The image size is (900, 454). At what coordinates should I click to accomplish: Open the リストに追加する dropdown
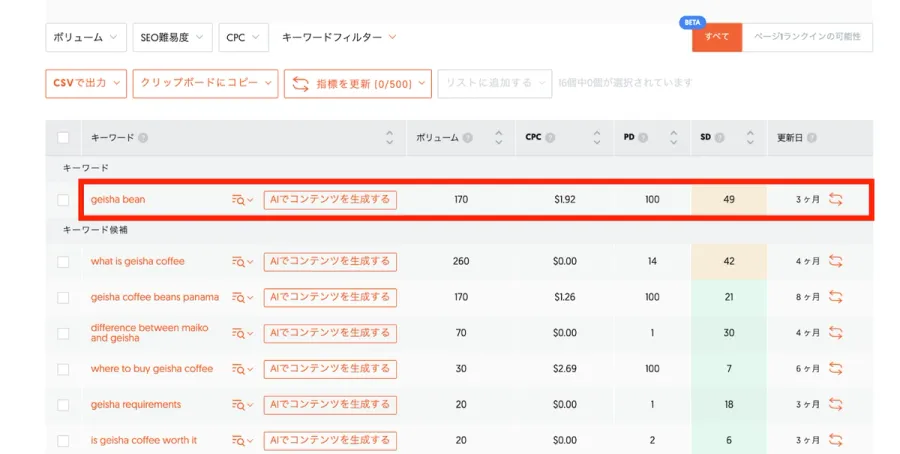pyautogui.click(x=495, y=84)
